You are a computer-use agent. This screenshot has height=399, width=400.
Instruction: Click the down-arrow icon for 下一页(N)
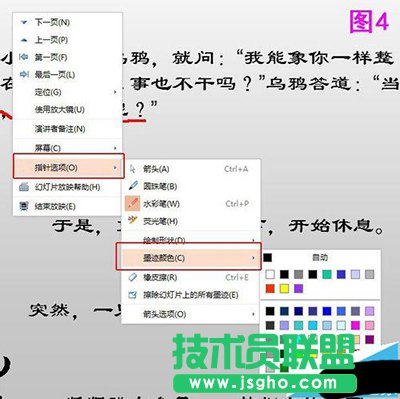(24, 23)
